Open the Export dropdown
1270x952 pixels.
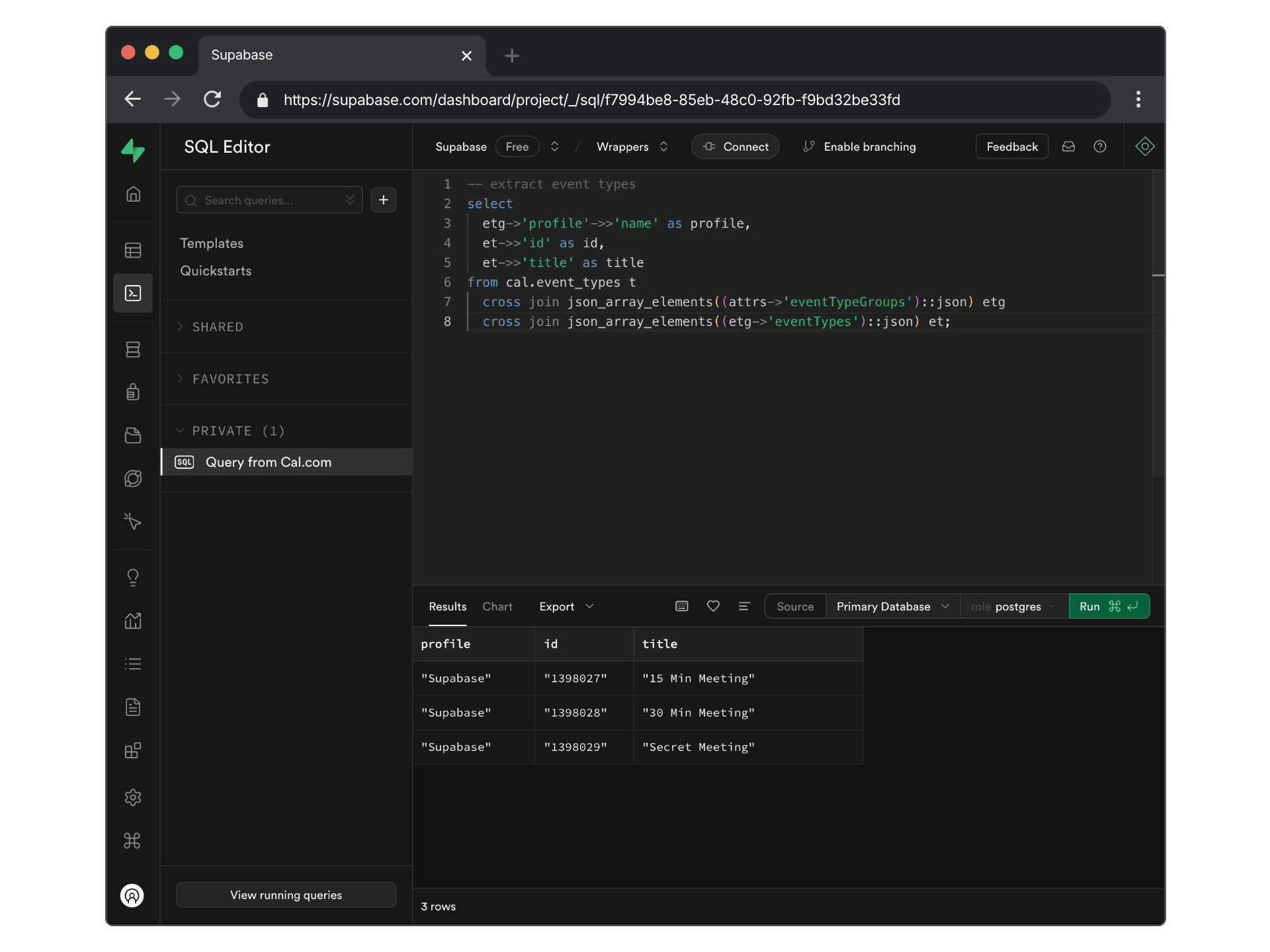pos(566,606)
